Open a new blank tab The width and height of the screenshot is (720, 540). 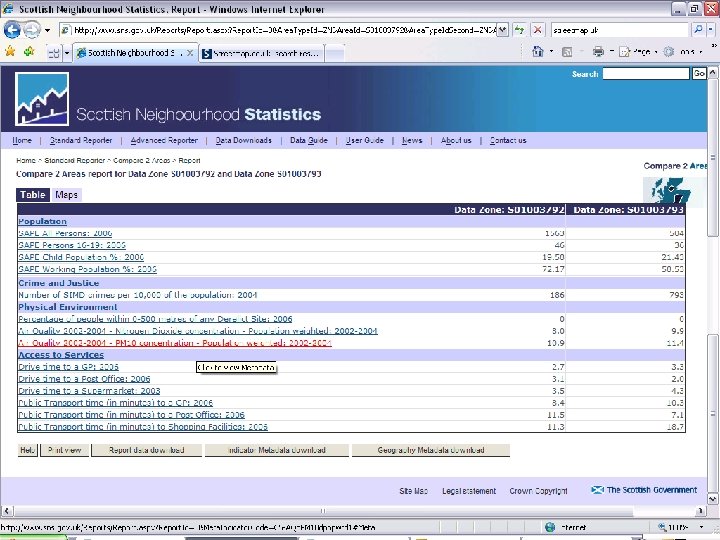(335, 53)
